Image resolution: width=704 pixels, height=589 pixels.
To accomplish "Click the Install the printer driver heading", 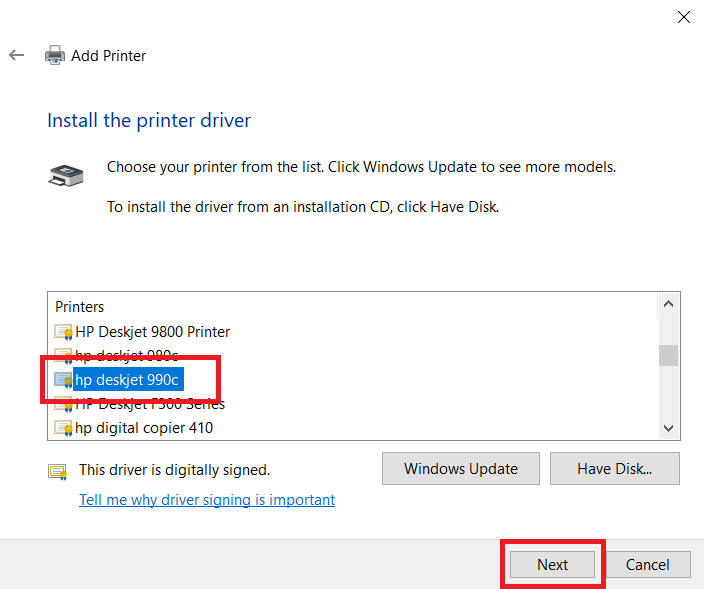I will click(149, 120).
